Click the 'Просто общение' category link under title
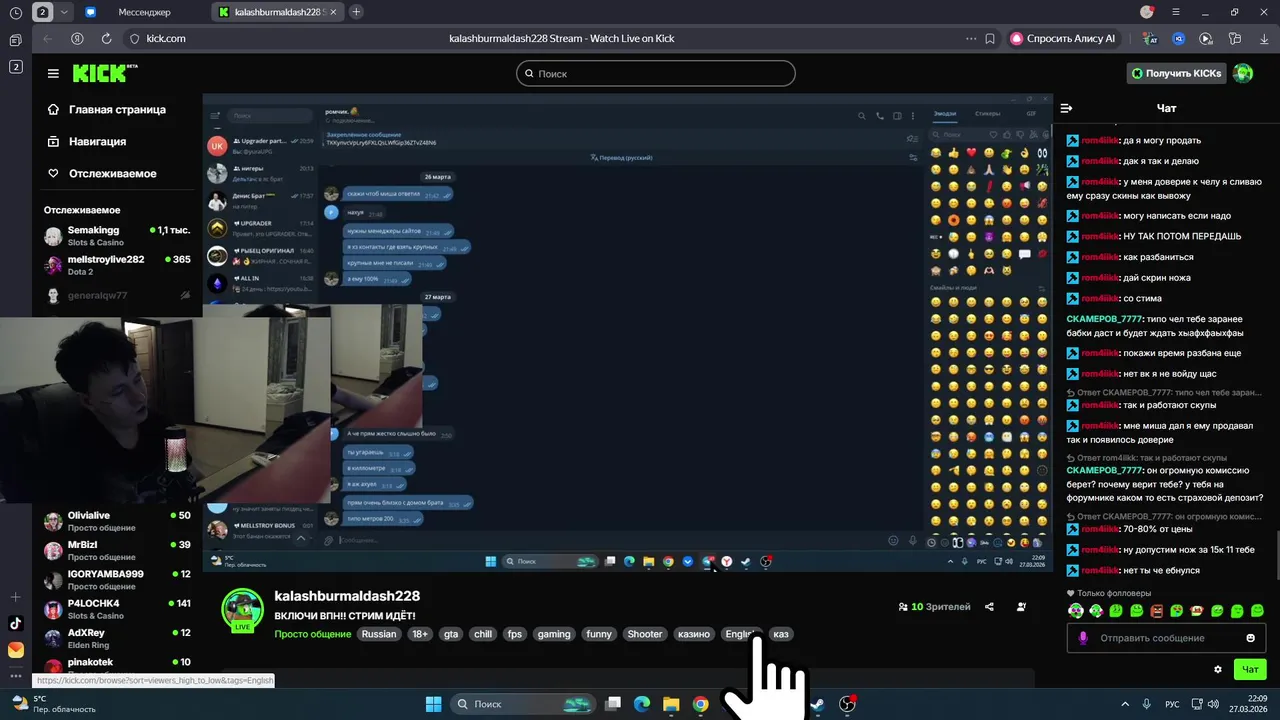This screenshot has height=720, width=1280. click(x=312, y=634)
